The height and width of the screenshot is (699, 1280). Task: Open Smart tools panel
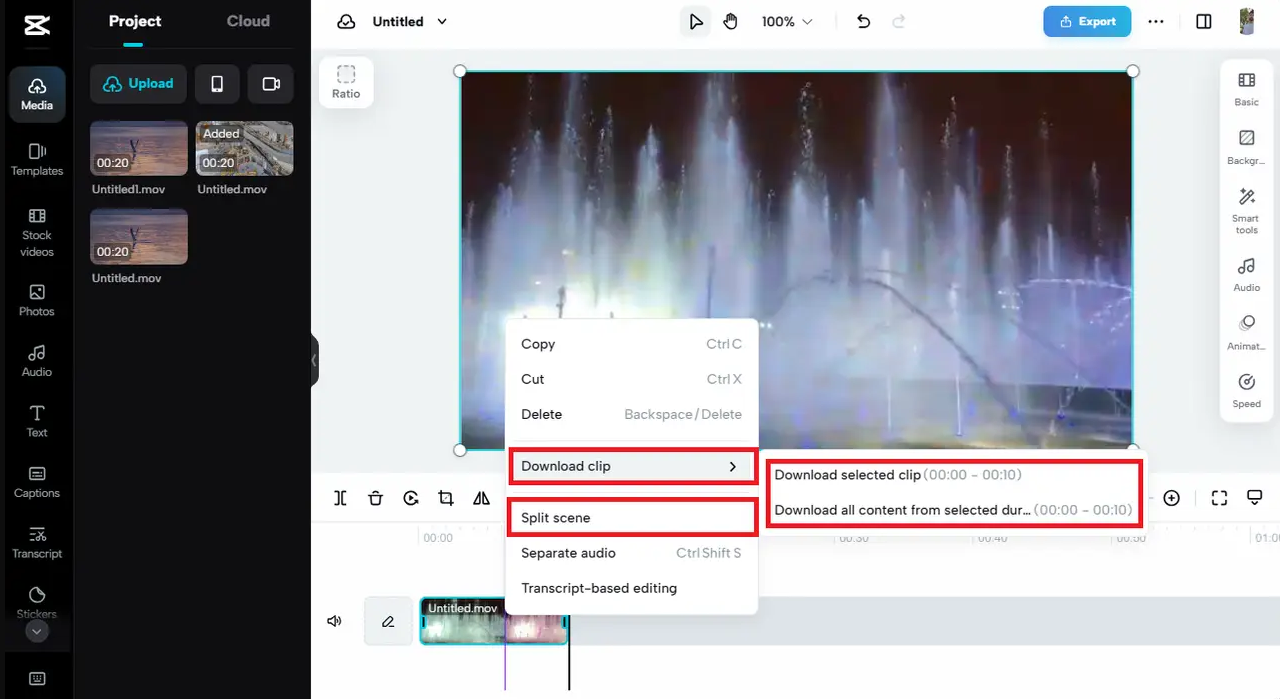tap(1247, 210)
